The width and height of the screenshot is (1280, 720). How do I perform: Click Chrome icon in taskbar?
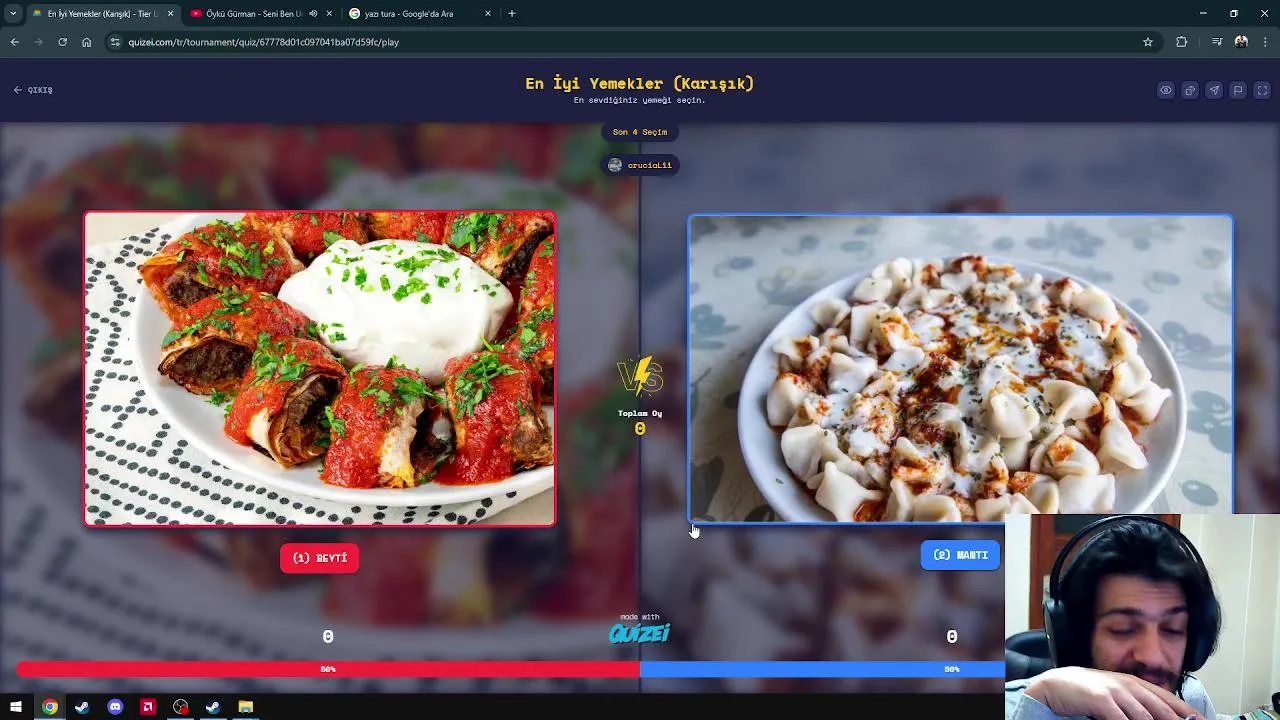coord(49,707)
